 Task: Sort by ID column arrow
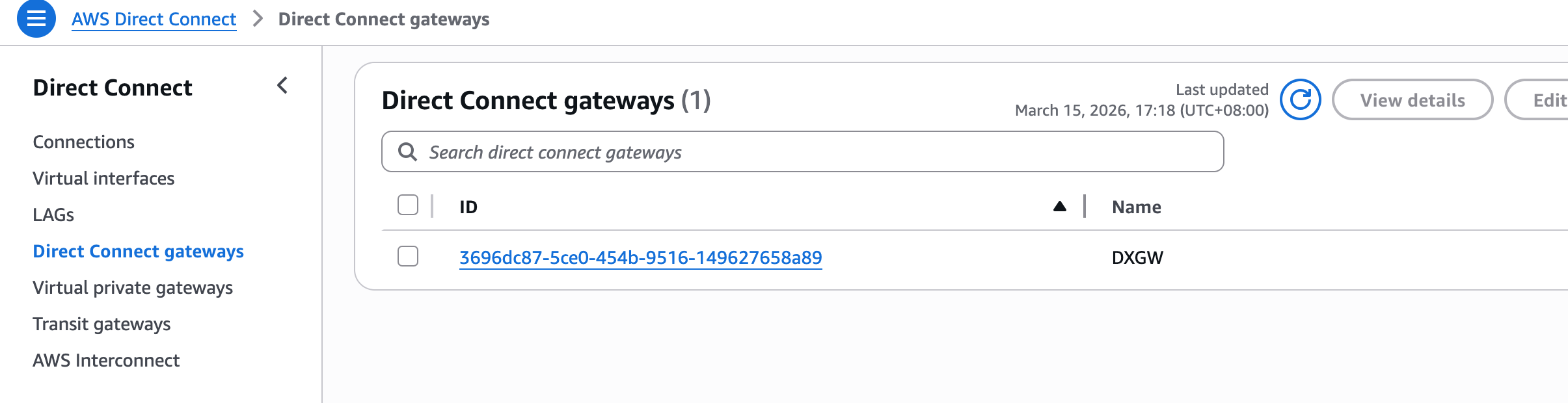click(x=1059, y=207)
